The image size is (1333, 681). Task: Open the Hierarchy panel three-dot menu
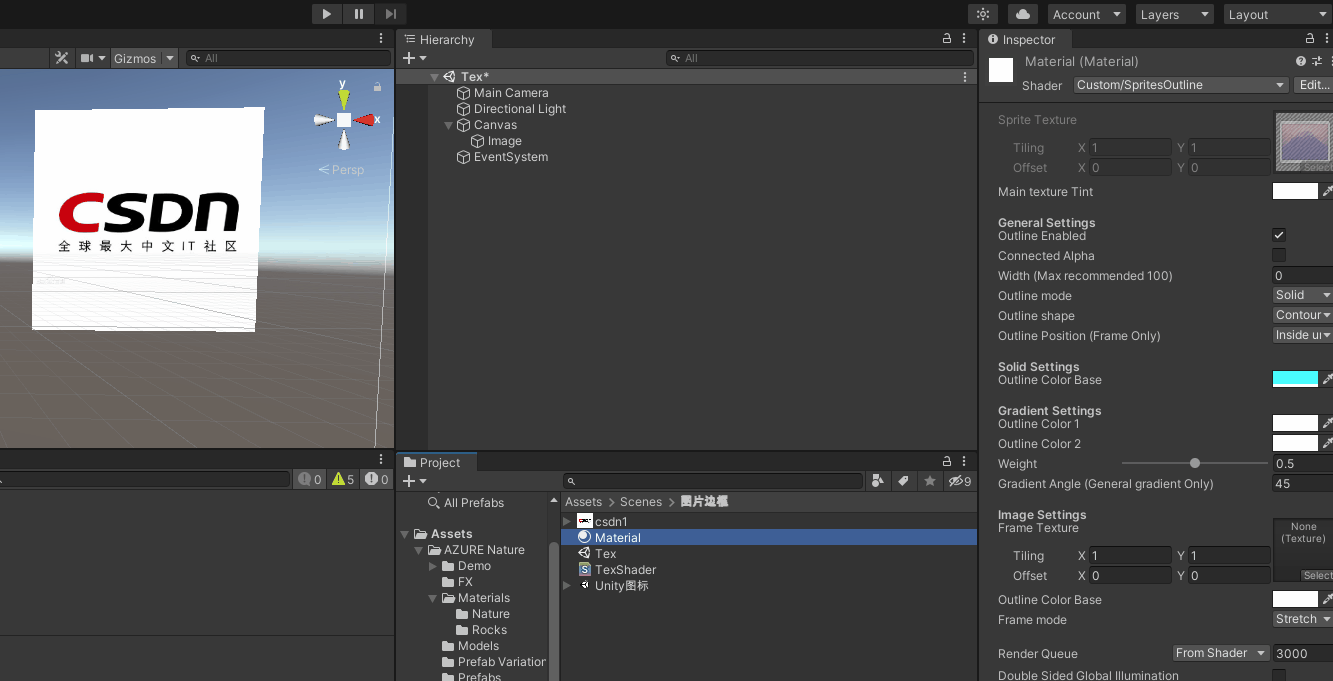click(x=966, y=39)
